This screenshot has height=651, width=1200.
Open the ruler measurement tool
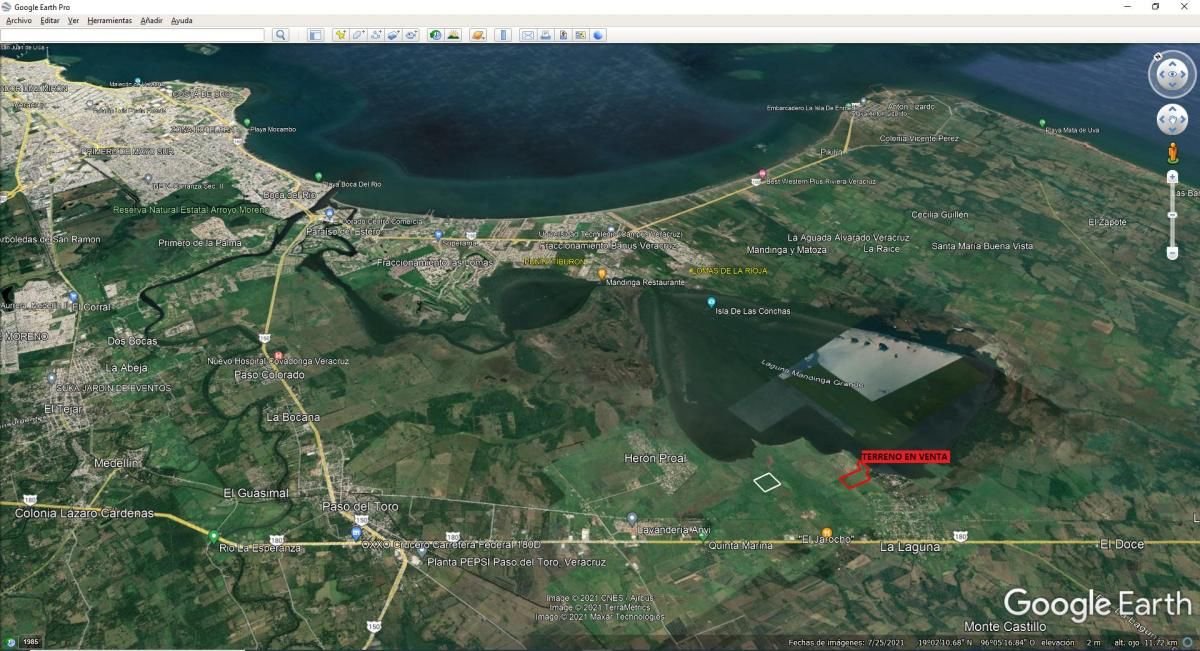503,35
